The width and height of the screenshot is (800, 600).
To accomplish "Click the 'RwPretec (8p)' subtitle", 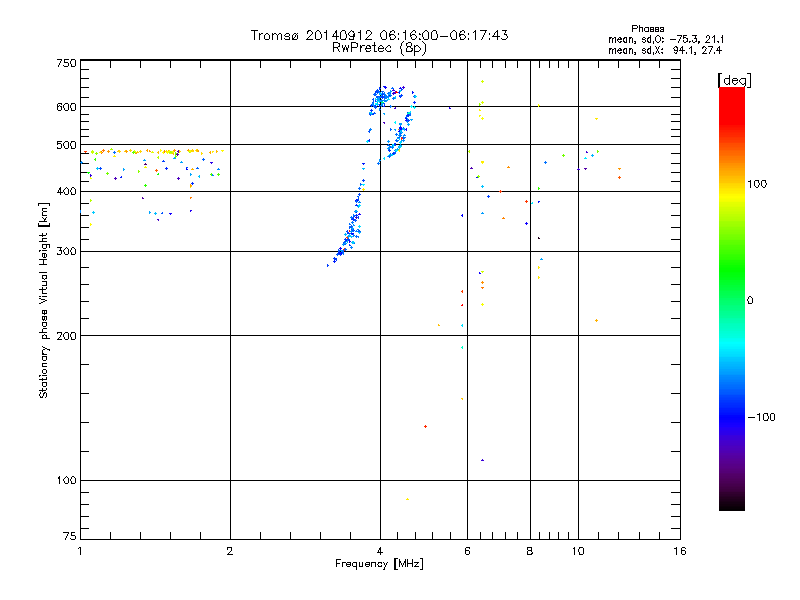I will pos(379,48).
